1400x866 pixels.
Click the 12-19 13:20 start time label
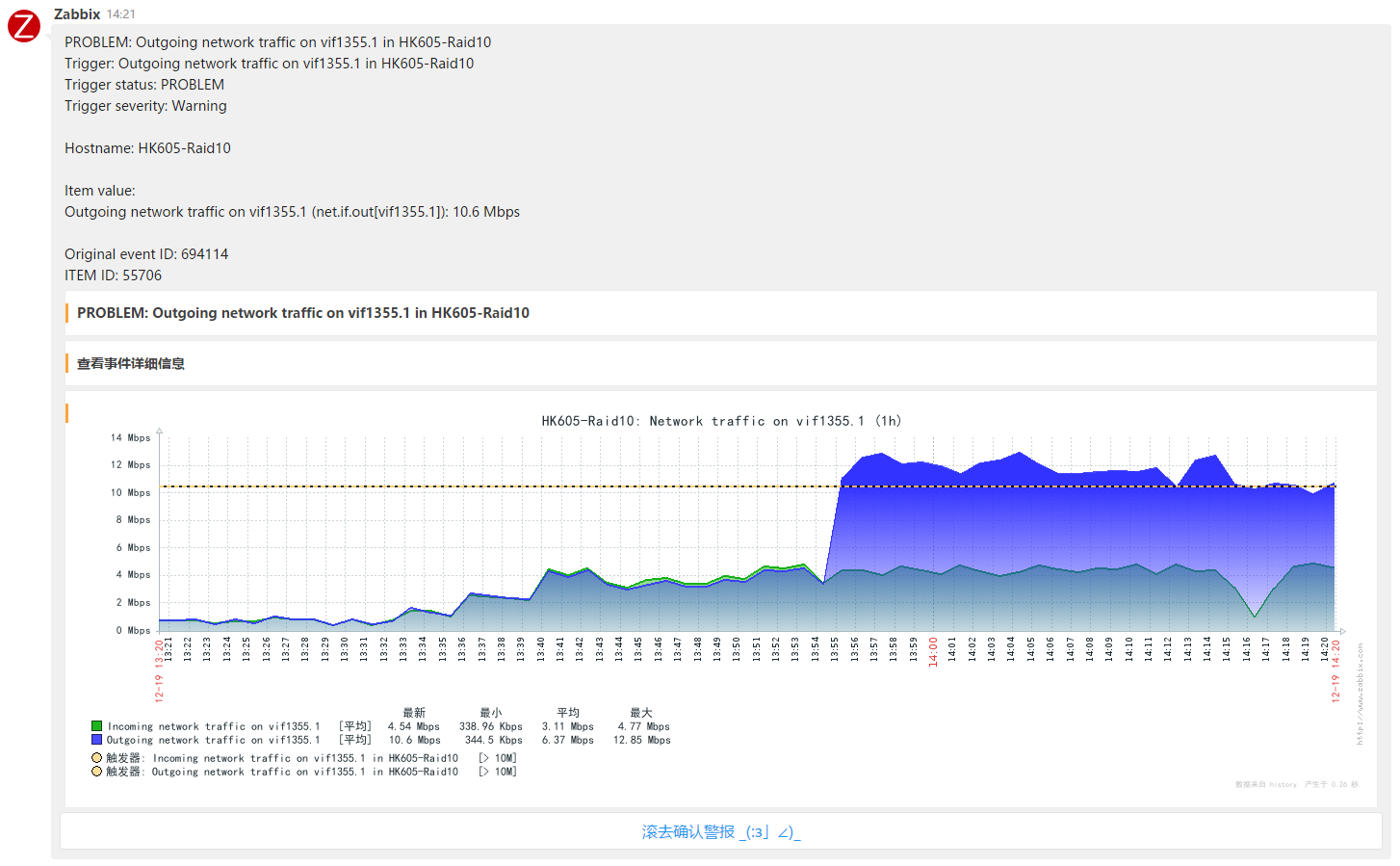pos(160,671)
